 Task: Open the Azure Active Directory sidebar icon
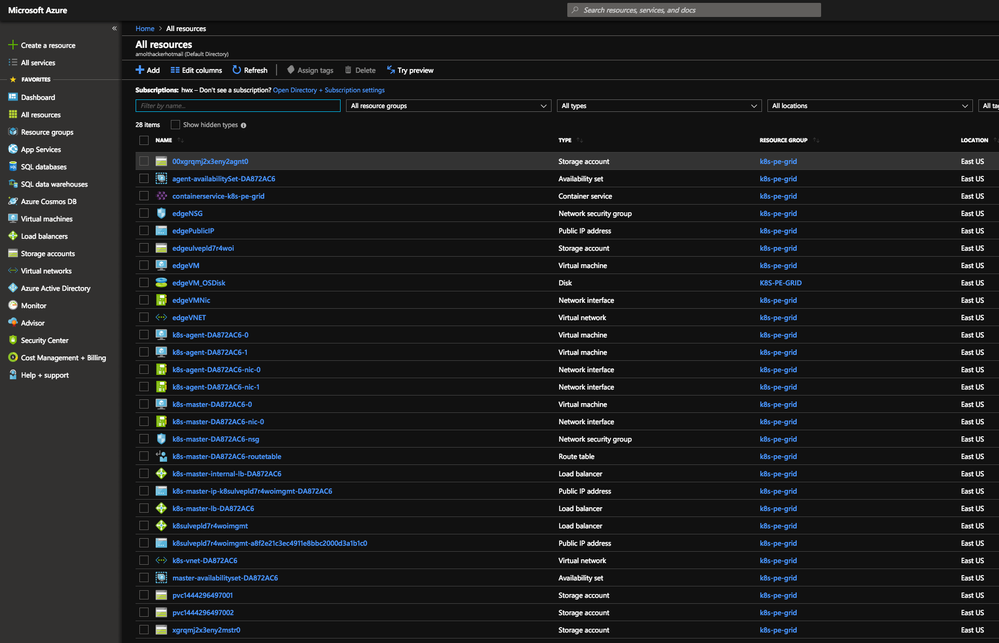13,288
